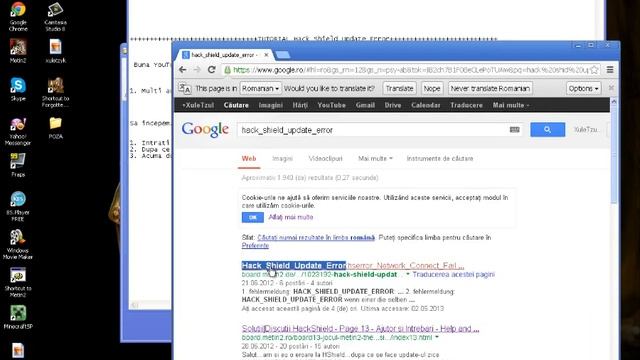This screenshot has height=360, width=640.
Task: Open Shortcut to Forgotte... desktop icon
Action: click(x=56, y=92)
